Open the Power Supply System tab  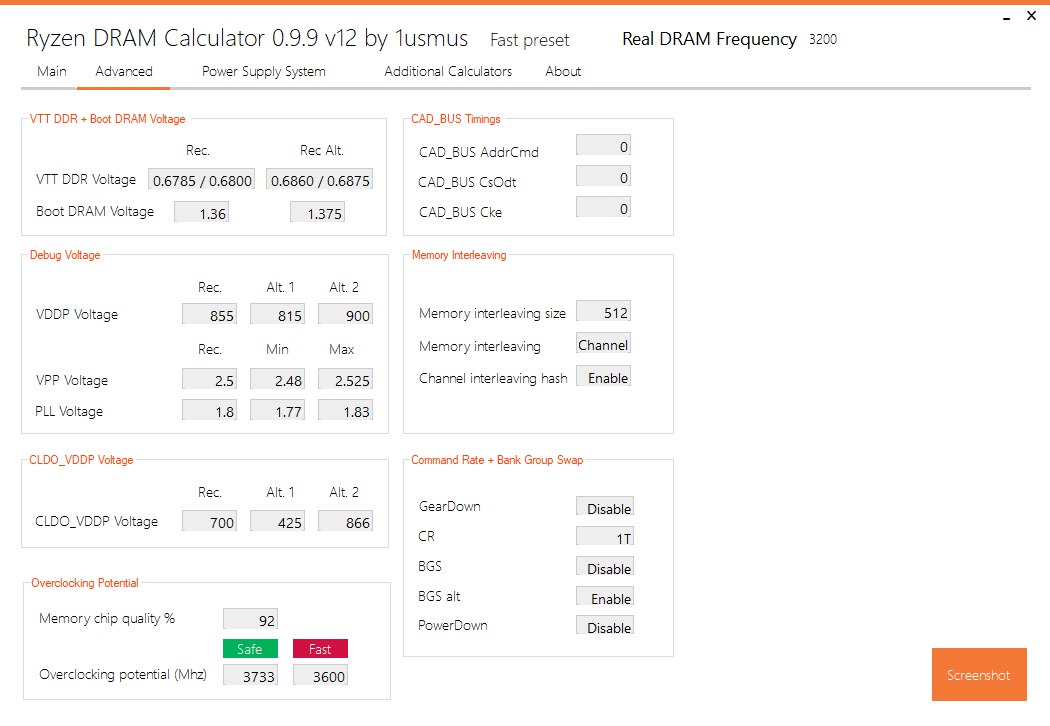tap(264, 72)
